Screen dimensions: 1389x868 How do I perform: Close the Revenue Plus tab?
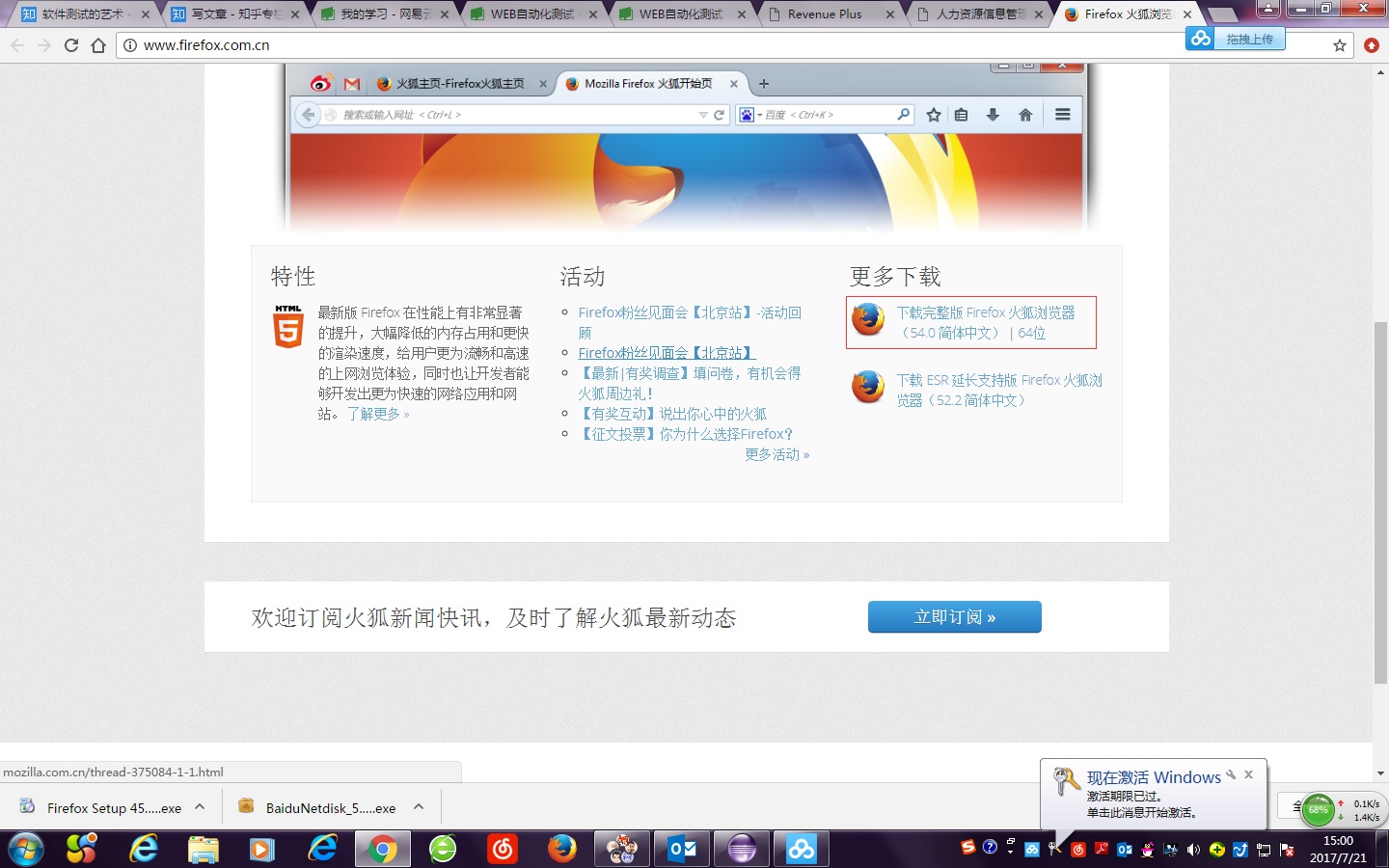[890, 14]
